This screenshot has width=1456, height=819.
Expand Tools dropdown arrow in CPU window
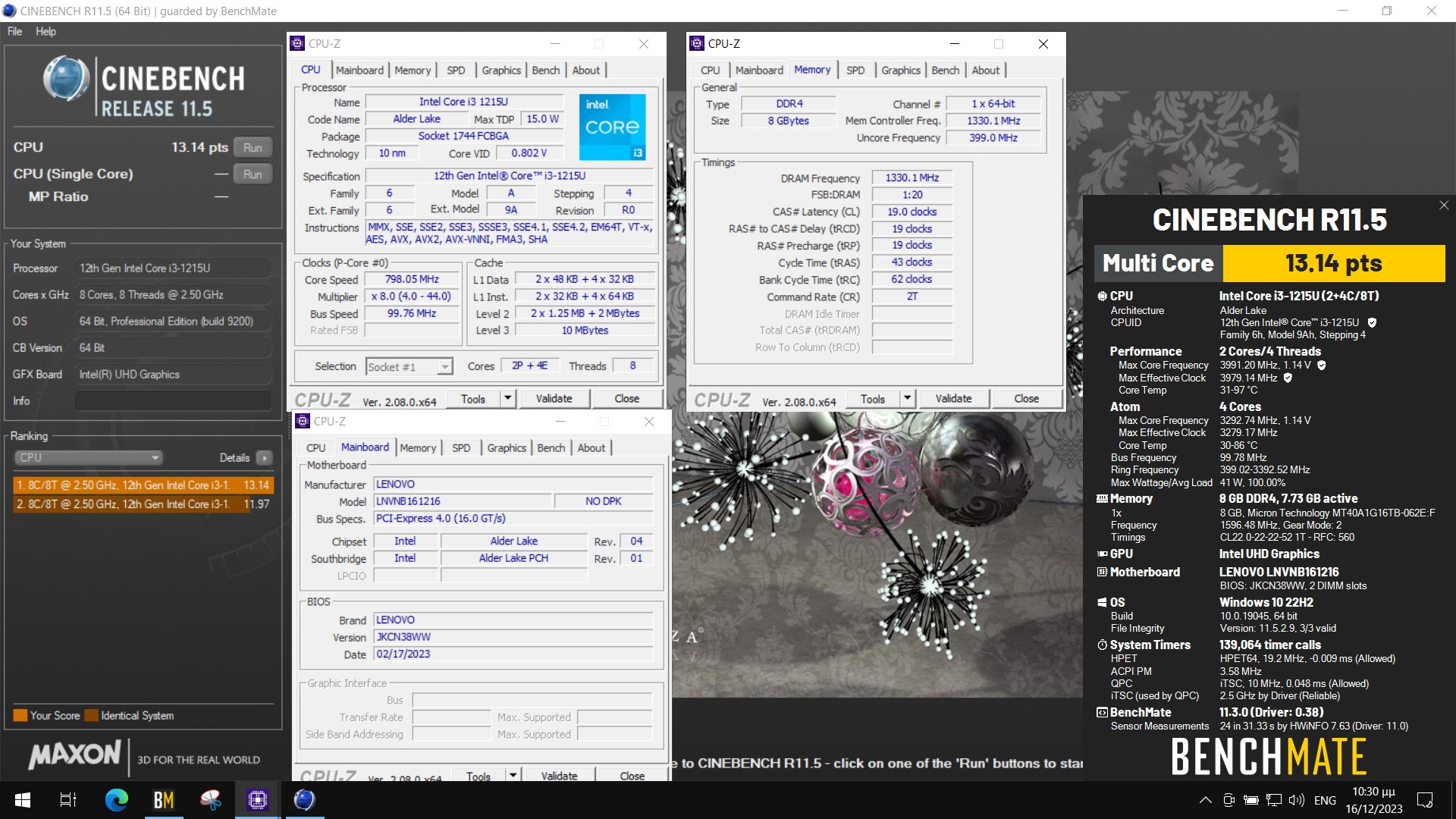tap(508, 399)
